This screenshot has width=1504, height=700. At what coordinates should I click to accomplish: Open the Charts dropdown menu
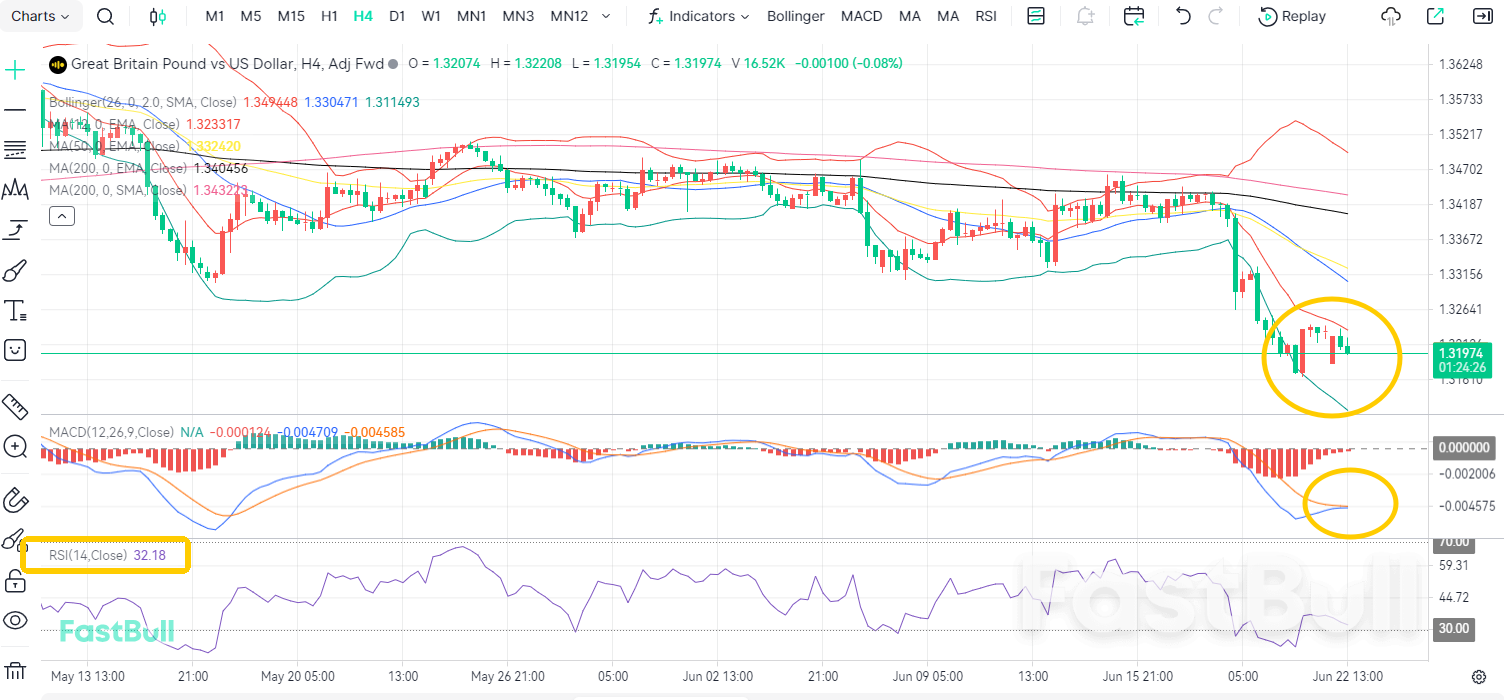(x=41, y=16)
